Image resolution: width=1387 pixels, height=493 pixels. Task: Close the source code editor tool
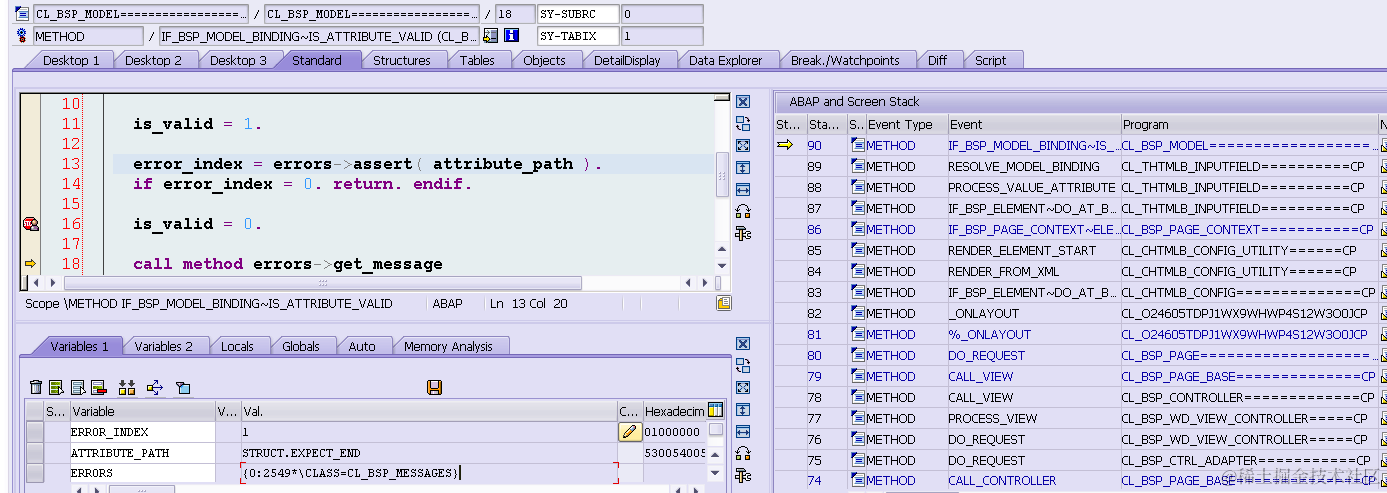[743, 102]
